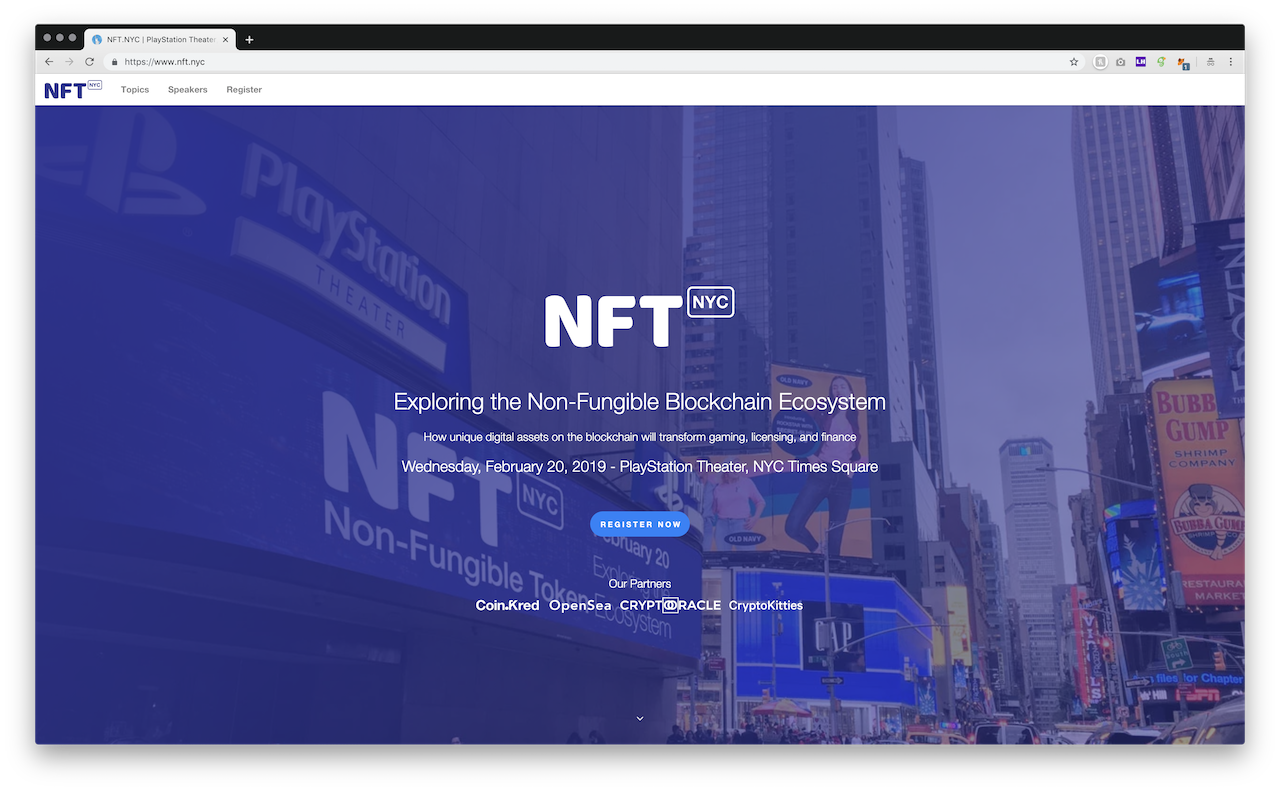This screenshot has height=791, width=1280.
Task: Click the scroll-down chevron at page bottom
Action: pos(640,718)
